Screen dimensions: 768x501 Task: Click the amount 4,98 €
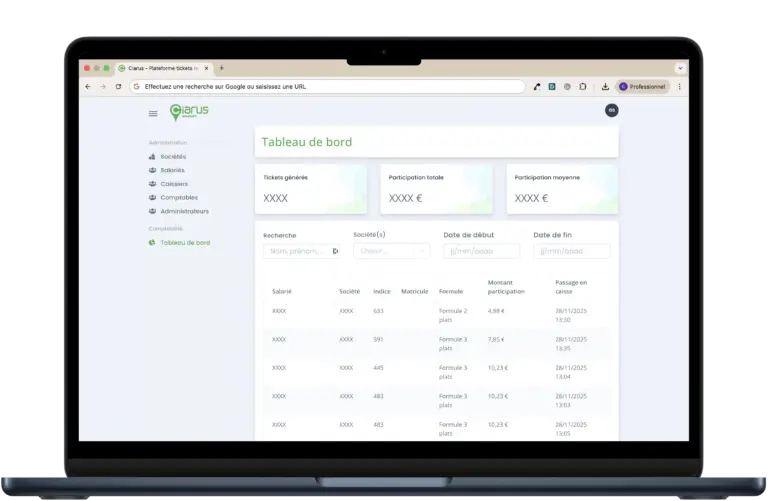(x=496, y=311)
